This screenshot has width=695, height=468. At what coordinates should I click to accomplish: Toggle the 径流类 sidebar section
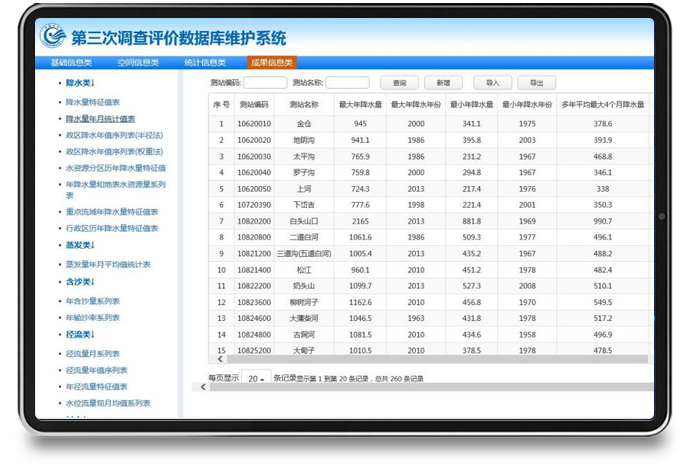(80, 335)
